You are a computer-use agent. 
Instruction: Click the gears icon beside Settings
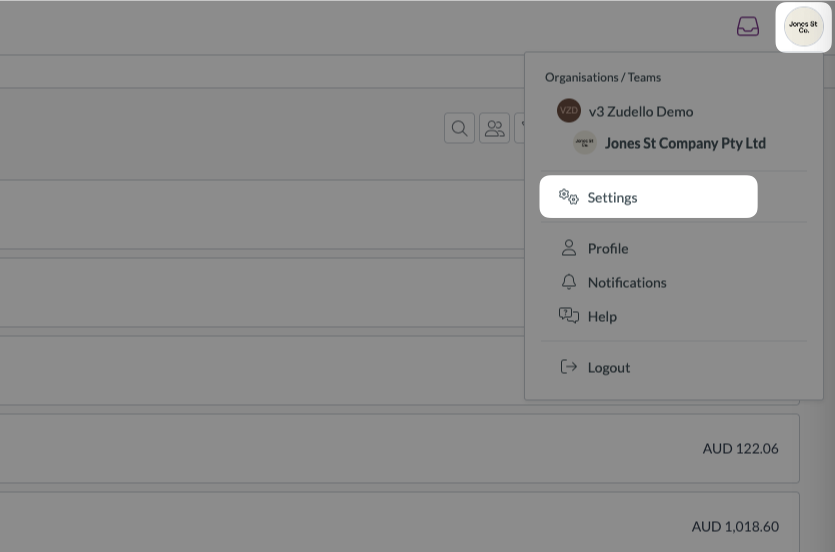click(568, 197)
